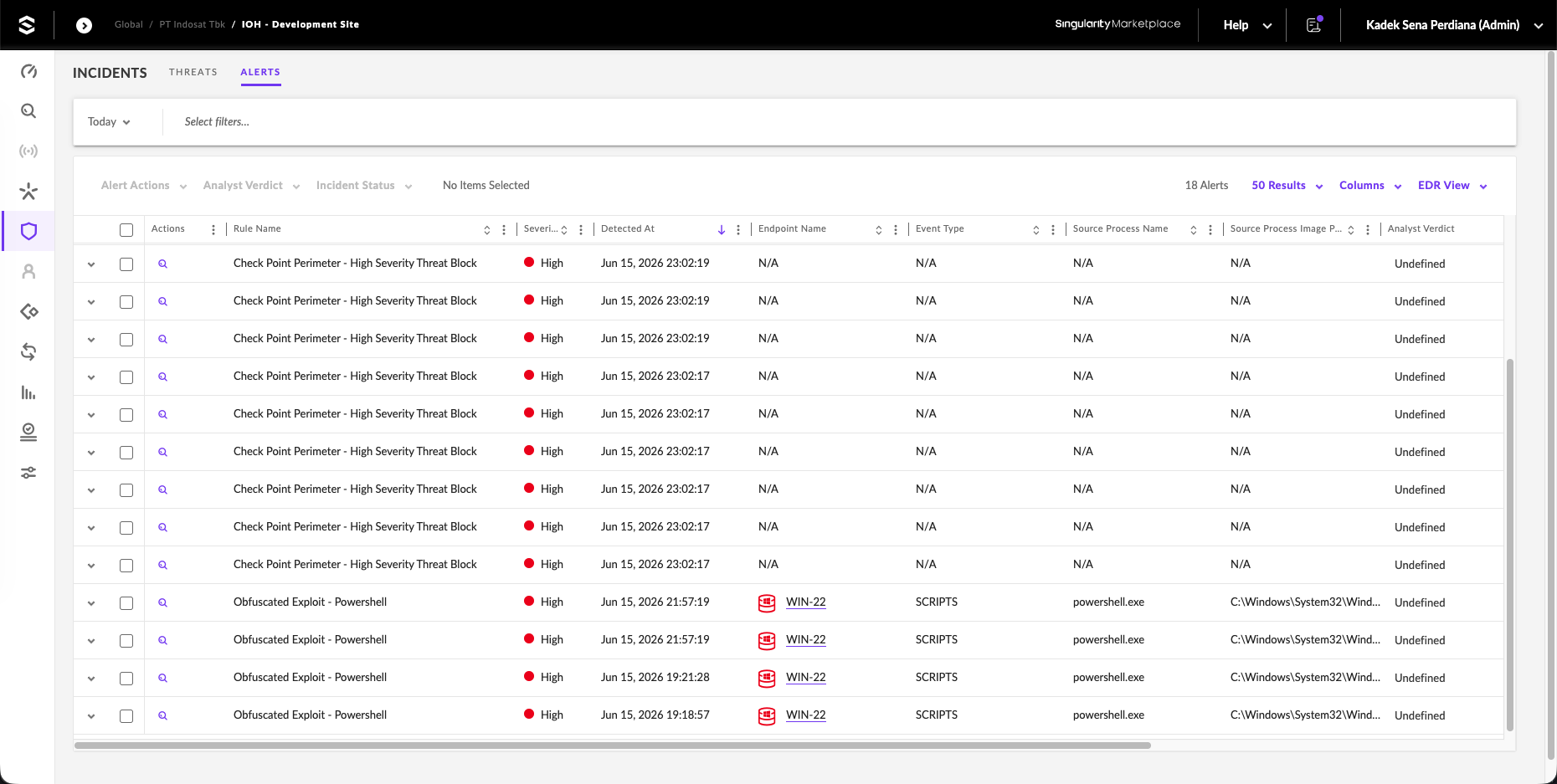Open WIN-22 endpoint link at 19:21:28
Viewport: 1557px width, 784px height.
coord(805,678)
